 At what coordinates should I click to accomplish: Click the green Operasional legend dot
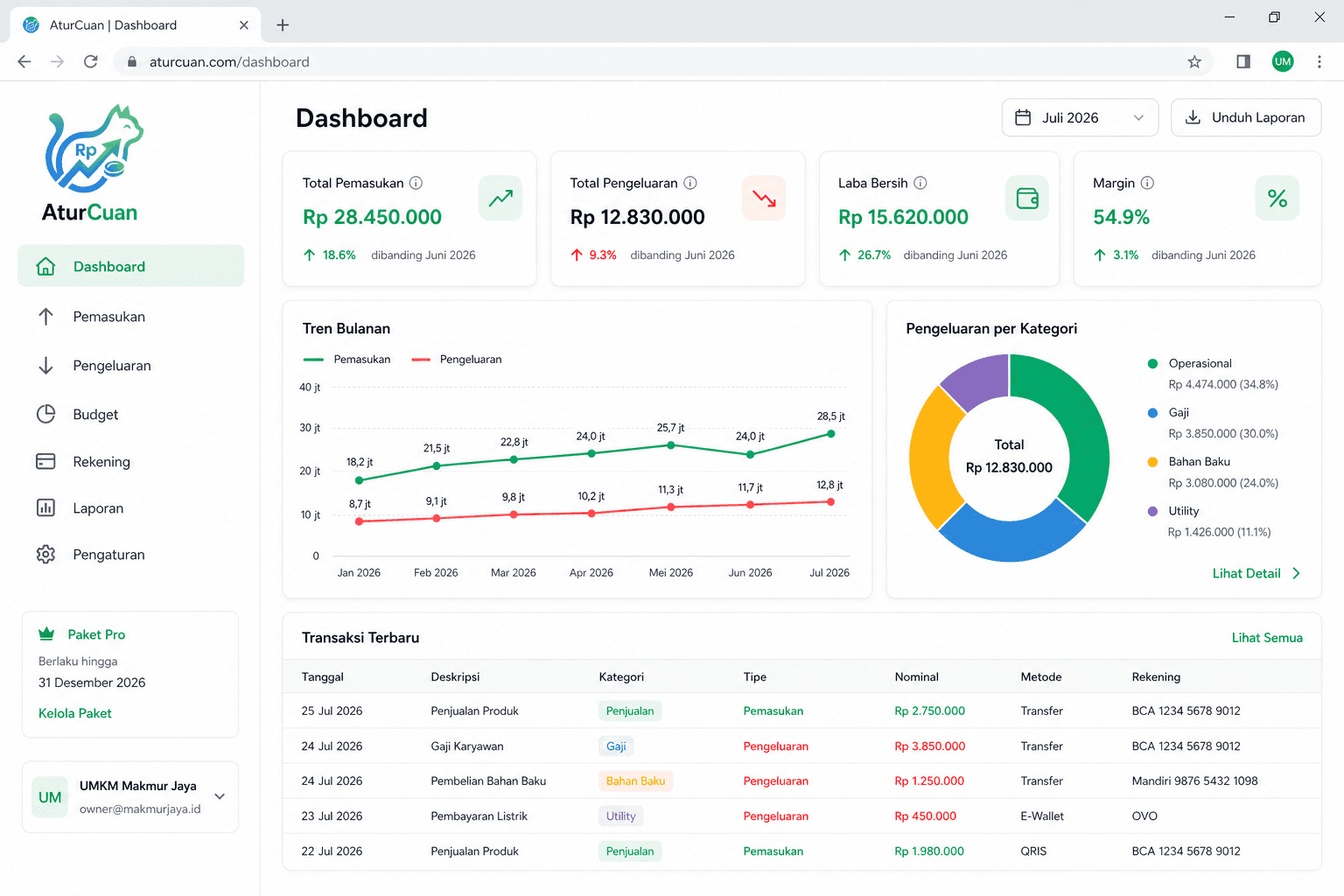[1152, 363]
